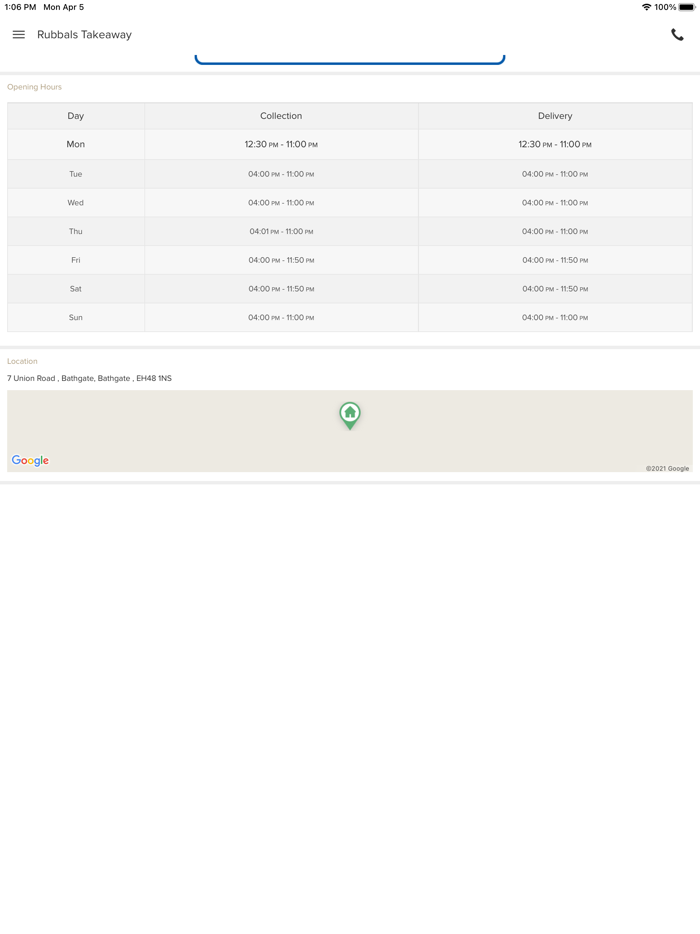Tap the phone call icon

click(677, 35)
